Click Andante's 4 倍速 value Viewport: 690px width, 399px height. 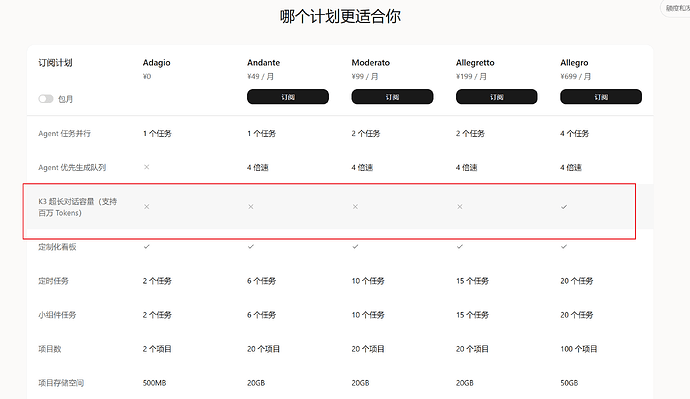(x=257, y=167)
